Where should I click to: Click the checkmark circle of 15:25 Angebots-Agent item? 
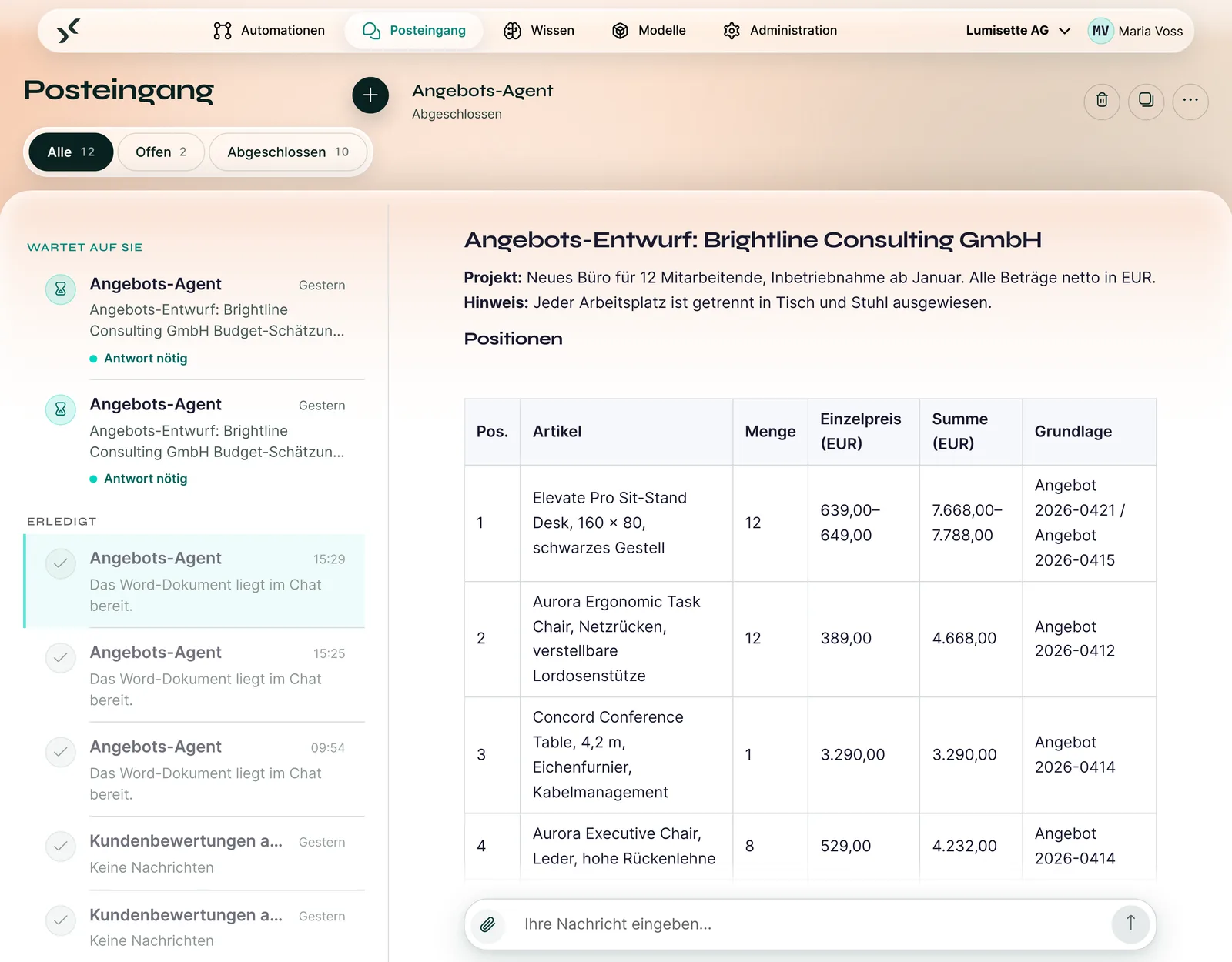click(61, 658)
